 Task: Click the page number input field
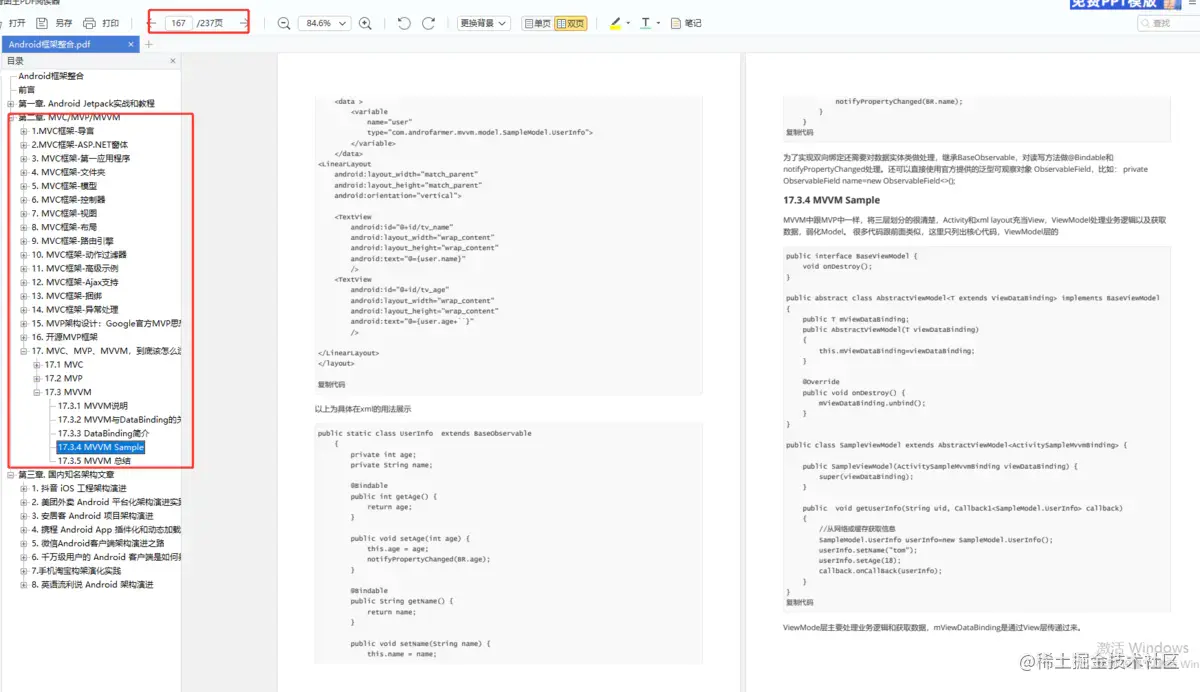[x=179, y=23]
